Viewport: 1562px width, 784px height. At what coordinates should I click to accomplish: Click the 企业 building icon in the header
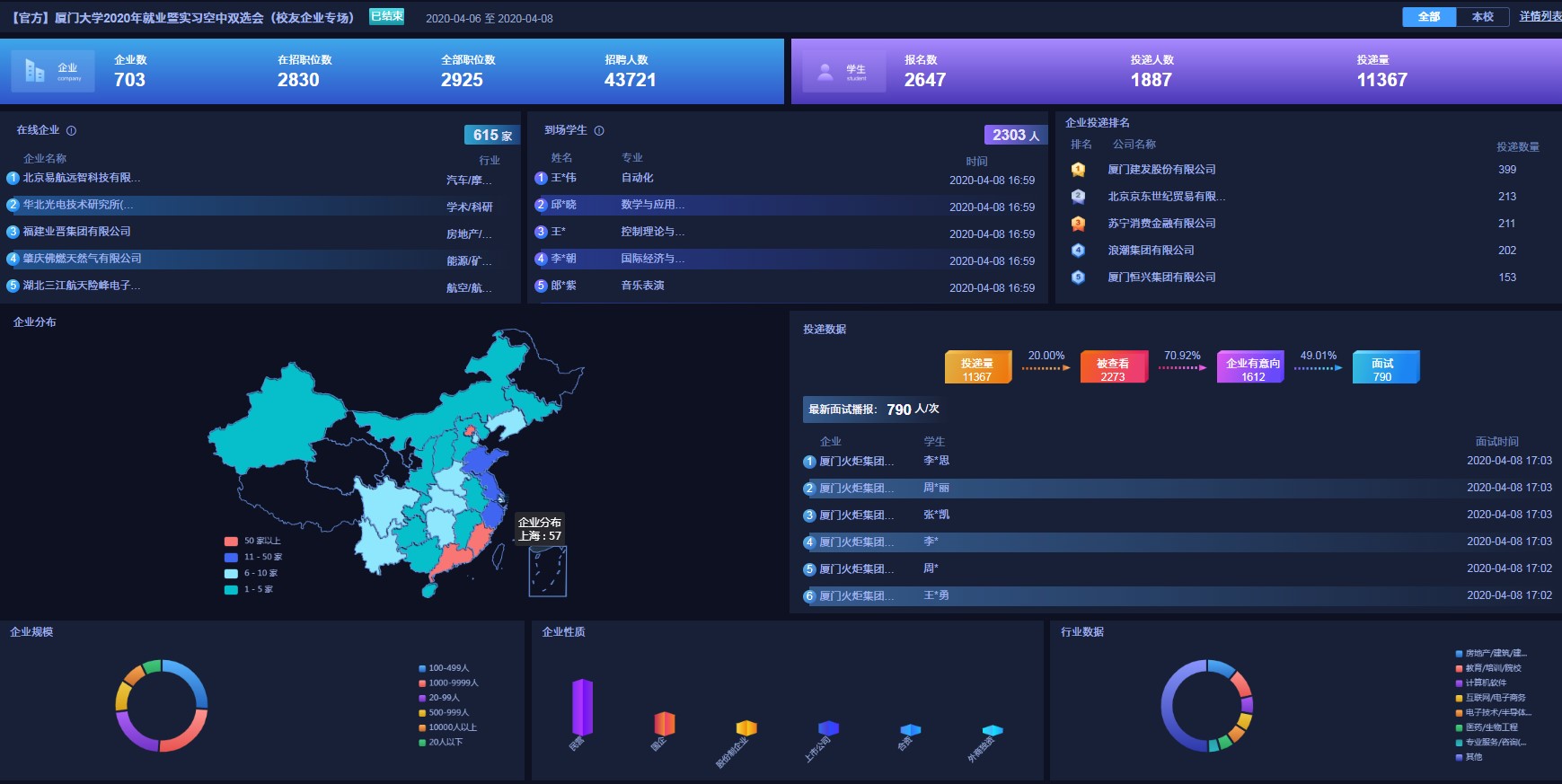(35, 71)
